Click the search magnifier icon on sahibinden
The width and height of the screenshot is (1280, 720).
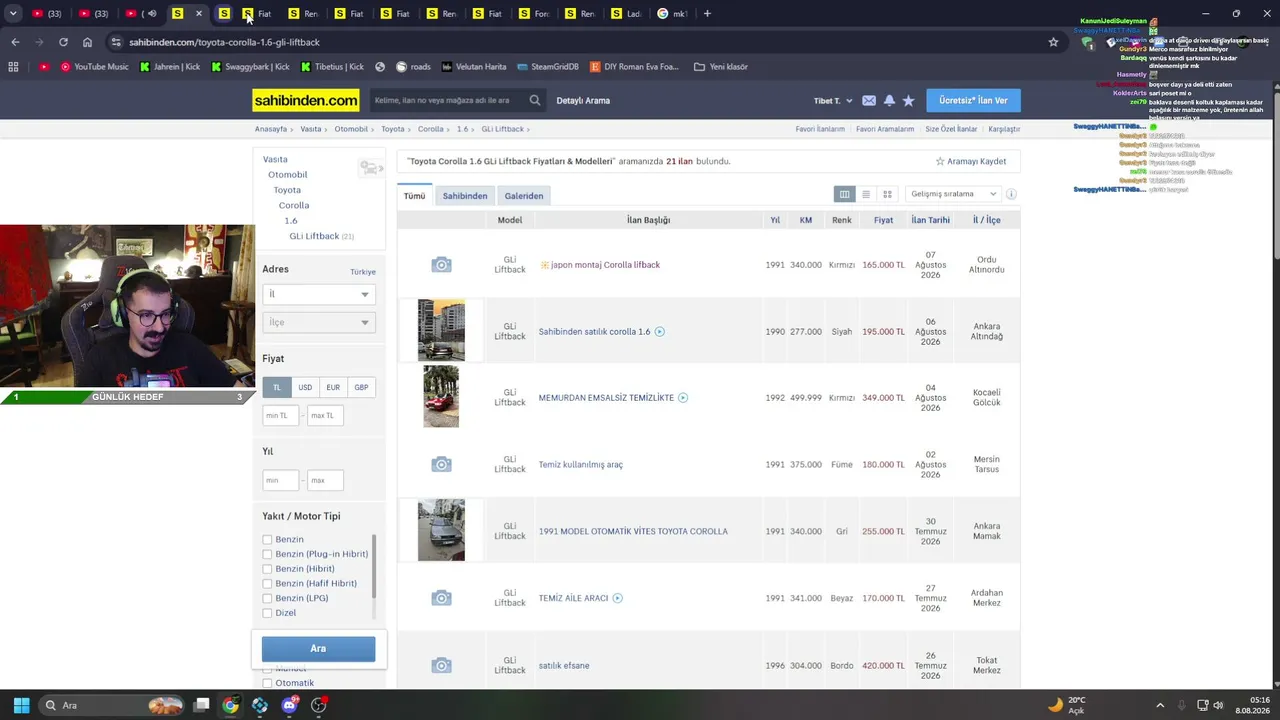coord(535,100)
